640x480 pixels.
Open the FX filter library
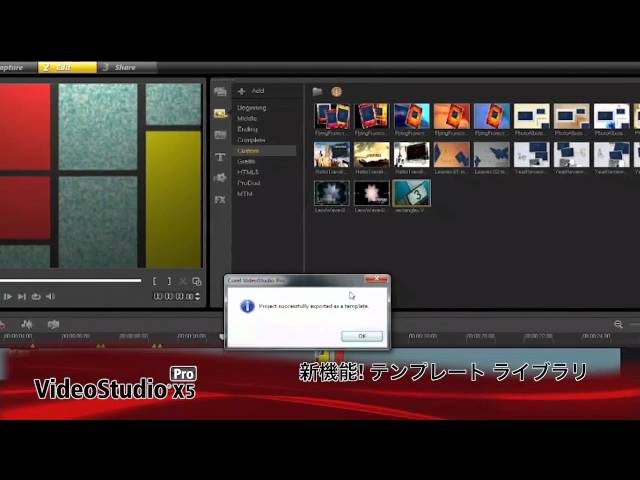tap(220, 200)
